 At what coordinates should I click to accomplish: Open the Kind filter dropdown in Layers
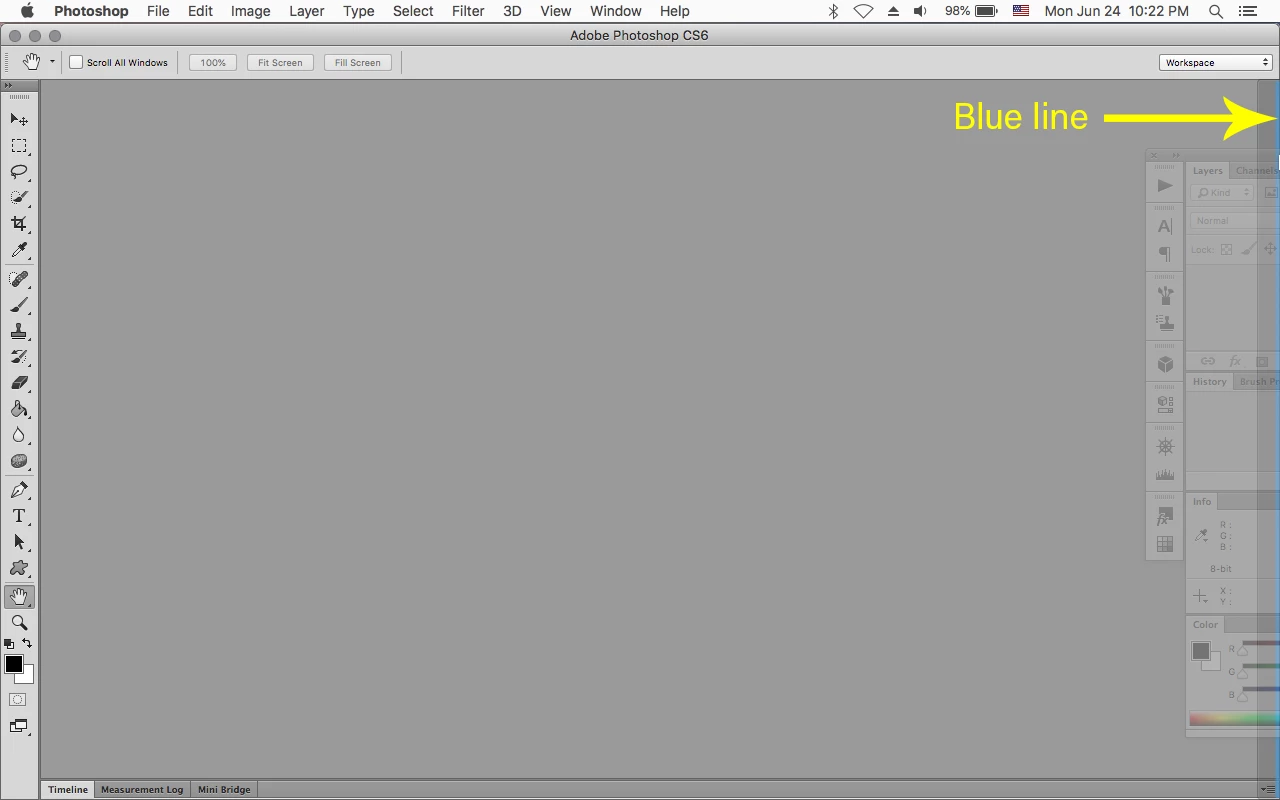(1222, 192)
